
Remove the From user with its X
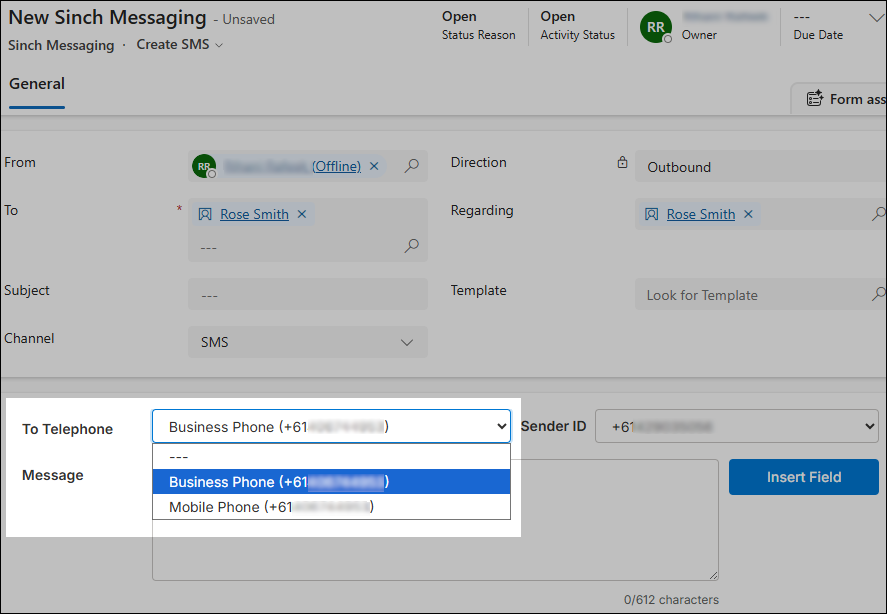374,166
